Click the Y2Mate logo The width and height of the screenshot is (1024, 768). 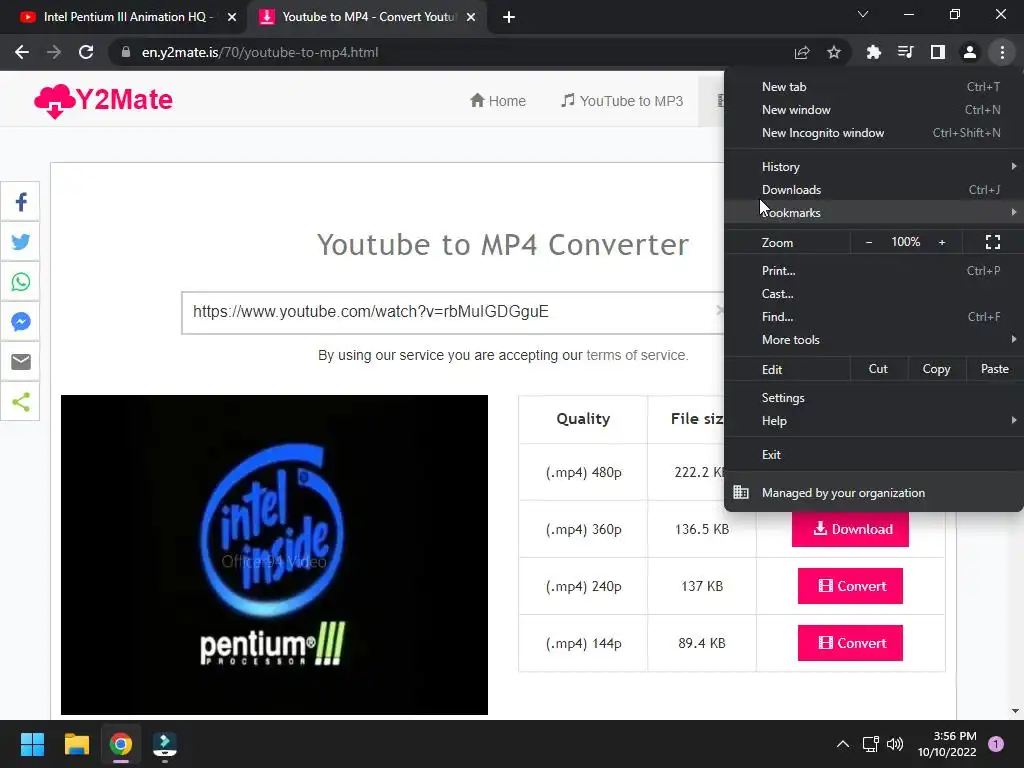pyautogui.click(x=103, y=101)
